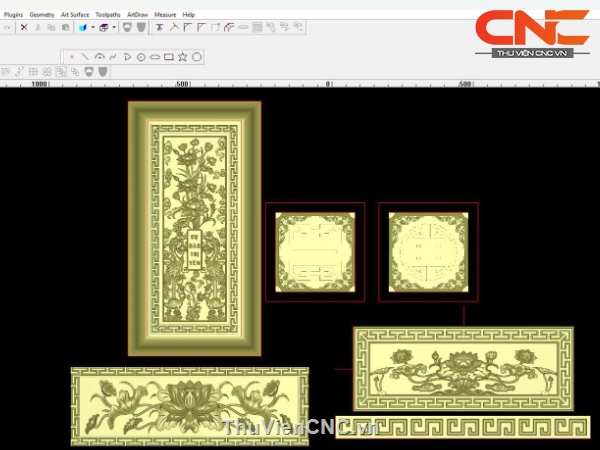
Task: Click the red X delete icon
Action: pos(24,28)
